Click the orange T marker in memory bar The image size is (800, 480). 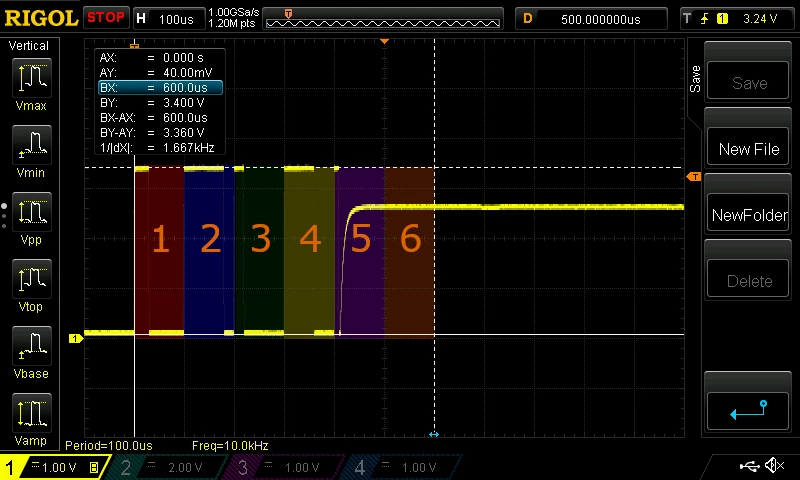click(x=288, y=14)
